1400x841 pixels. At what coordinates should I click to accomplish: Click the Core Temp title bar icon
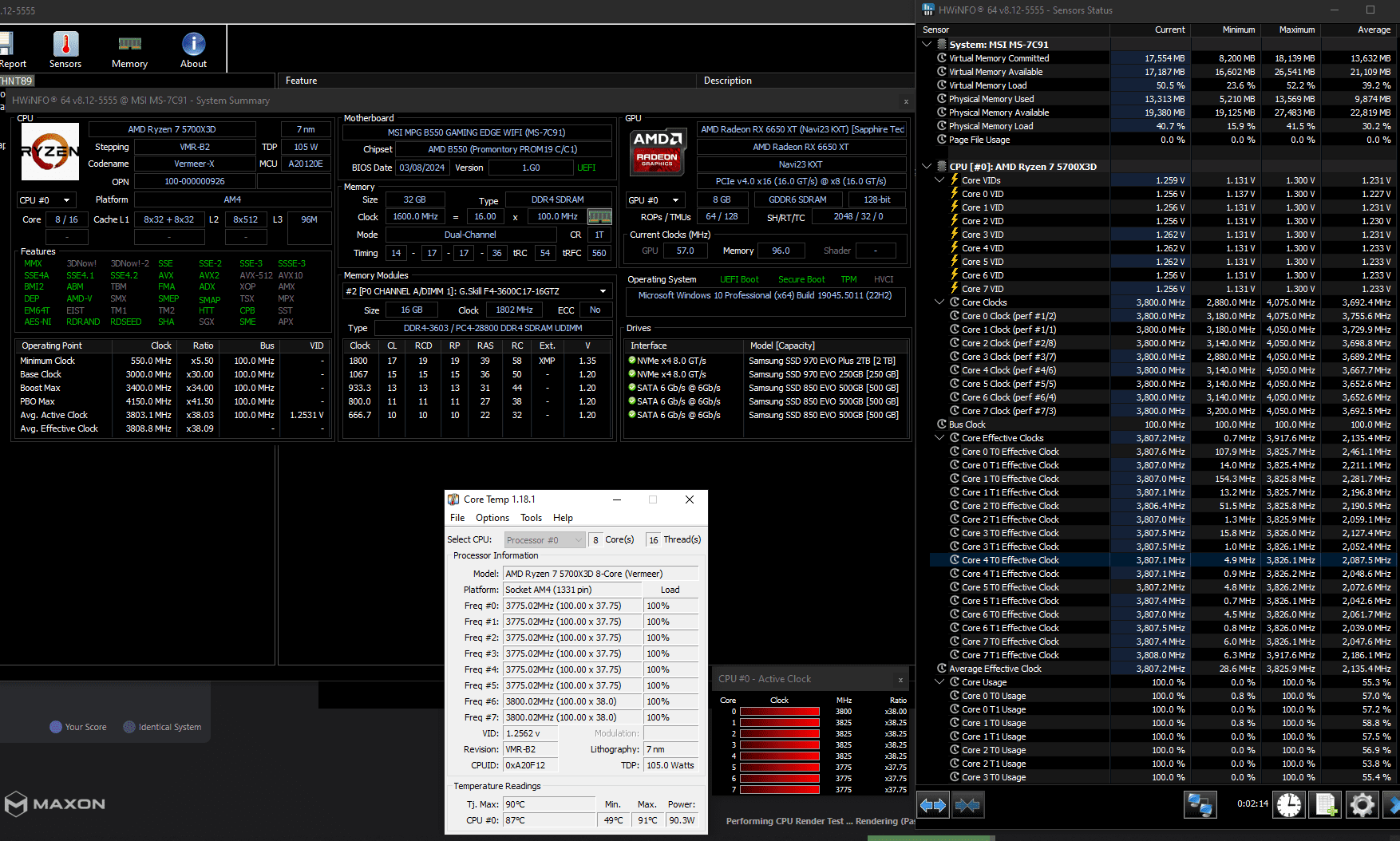pyautogui.click(x=453, y=499)
